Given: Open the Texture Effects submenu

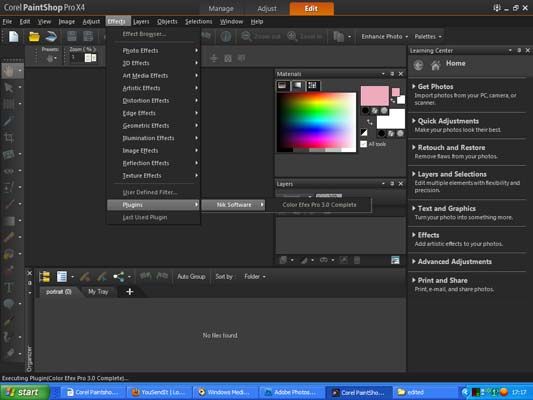Looking at the screenshot, I should [154, 176].
